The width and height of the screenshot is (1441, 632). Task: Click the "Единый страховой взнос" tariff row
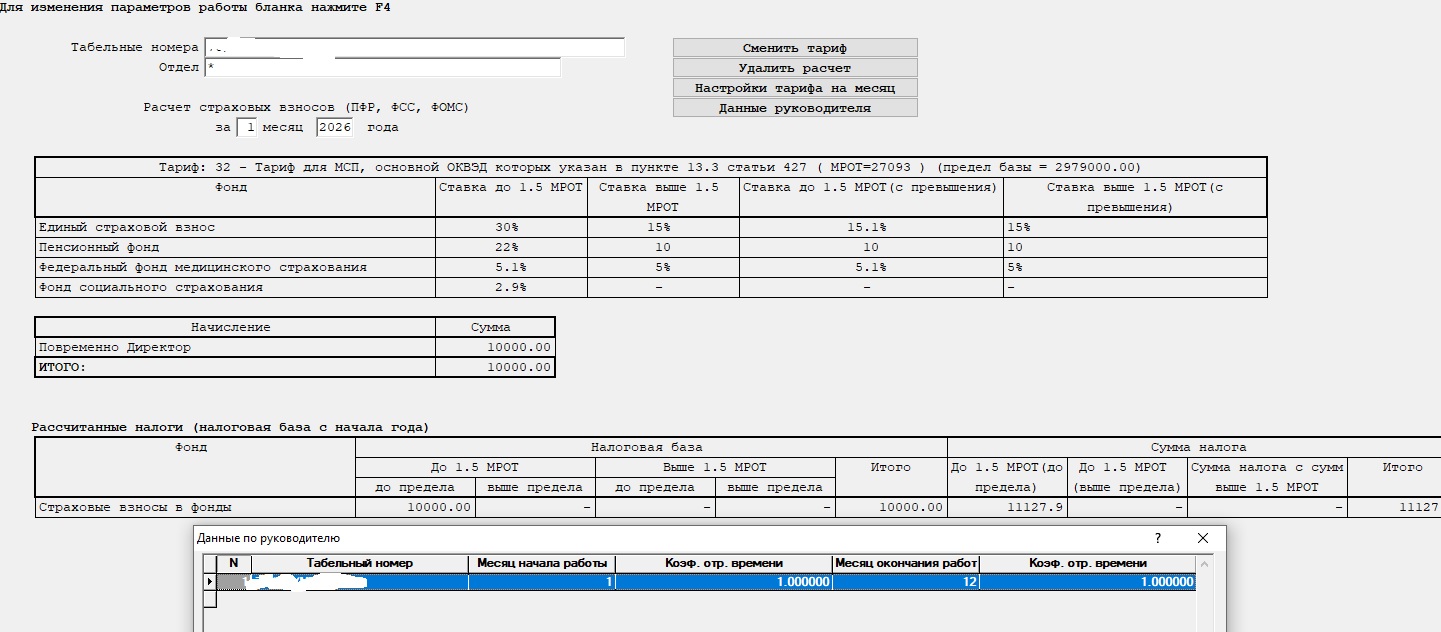pos(235,227)
